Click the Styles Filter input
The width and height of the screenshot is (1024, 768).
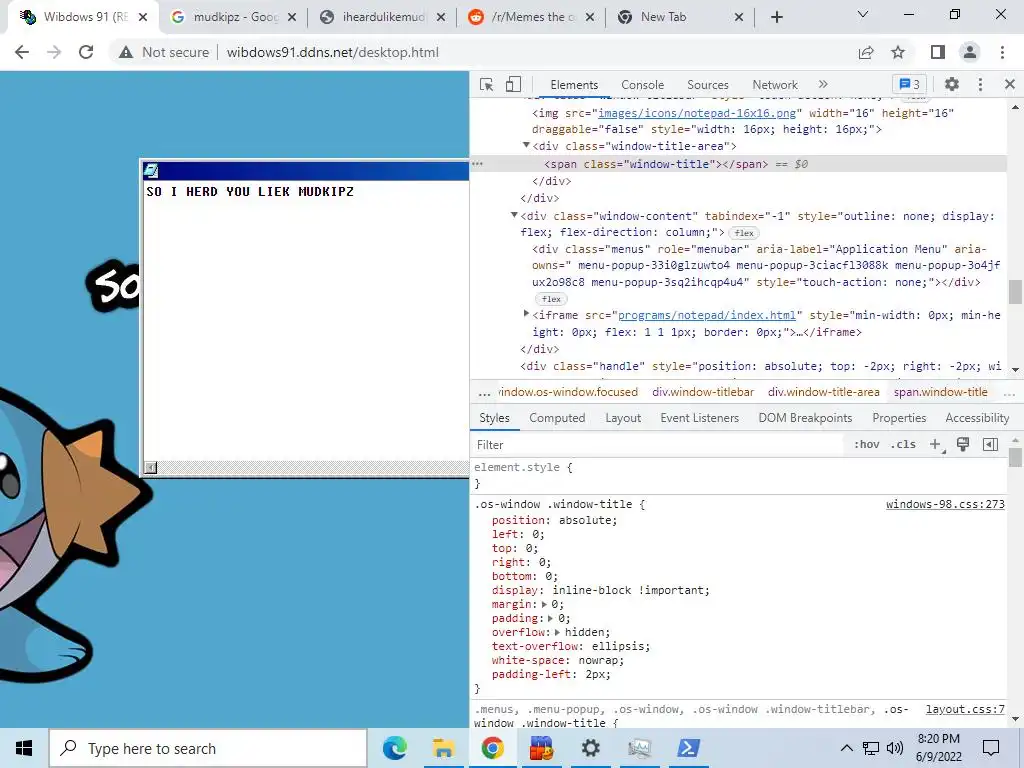pos(656,445)
